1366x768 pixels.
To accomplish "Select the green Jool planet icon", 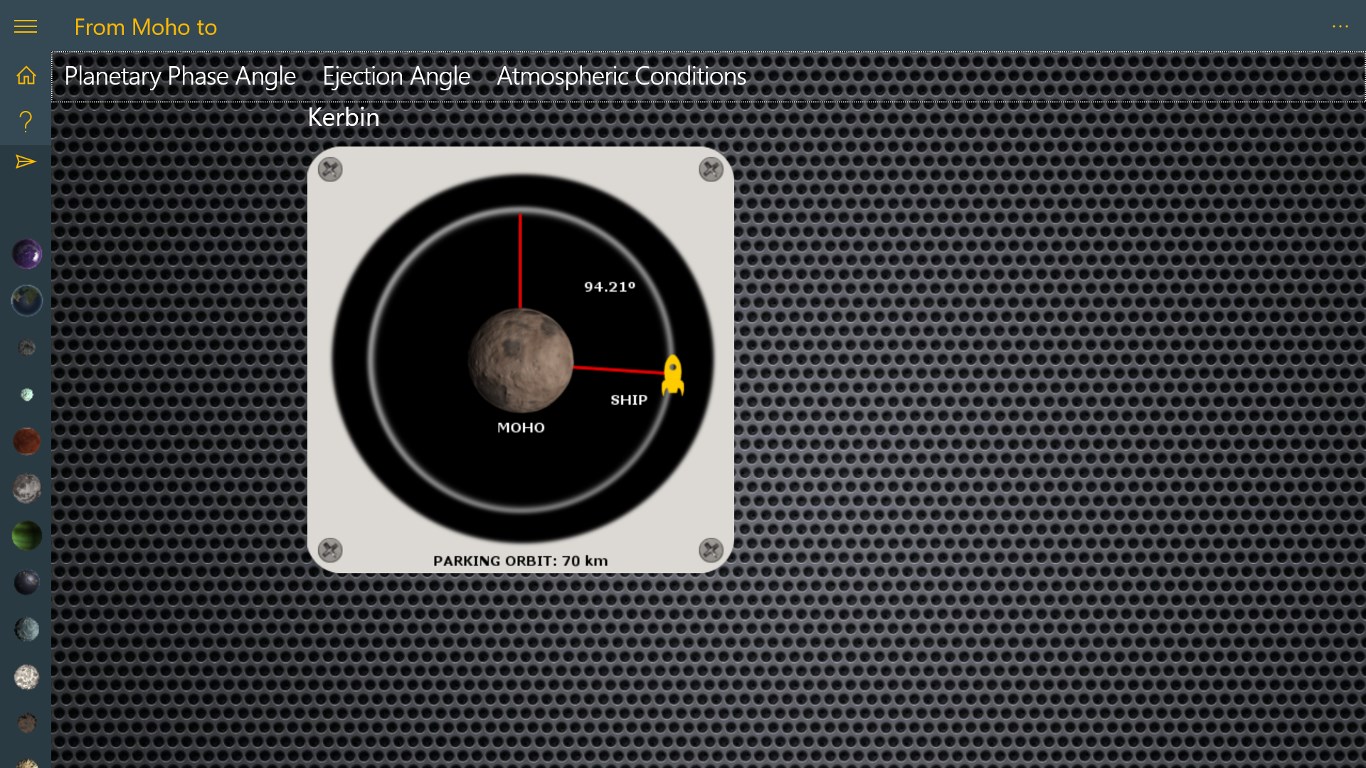I will (x=27, y=536).
